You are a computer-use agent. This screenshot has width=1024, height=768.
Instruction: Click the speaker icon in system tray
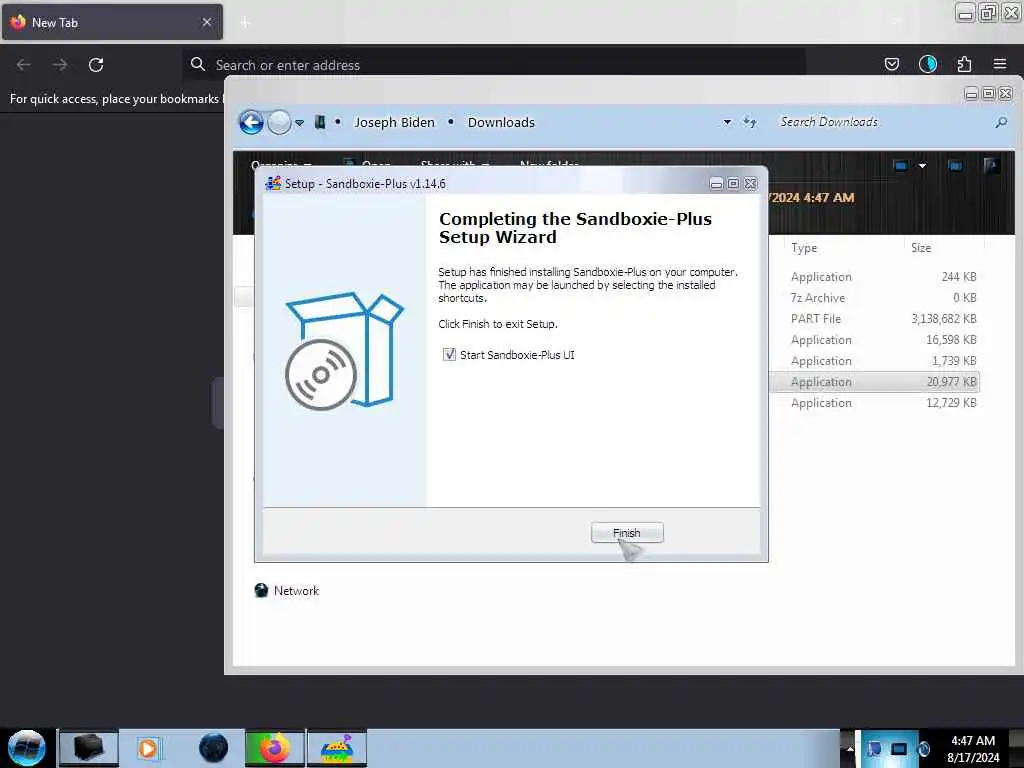[923, 748]
